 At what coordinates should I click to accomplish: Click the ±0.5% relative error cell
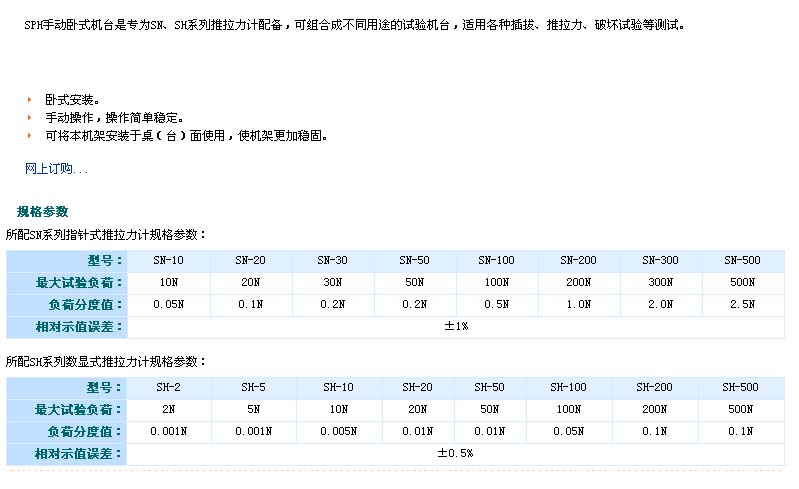click(455, 453)
